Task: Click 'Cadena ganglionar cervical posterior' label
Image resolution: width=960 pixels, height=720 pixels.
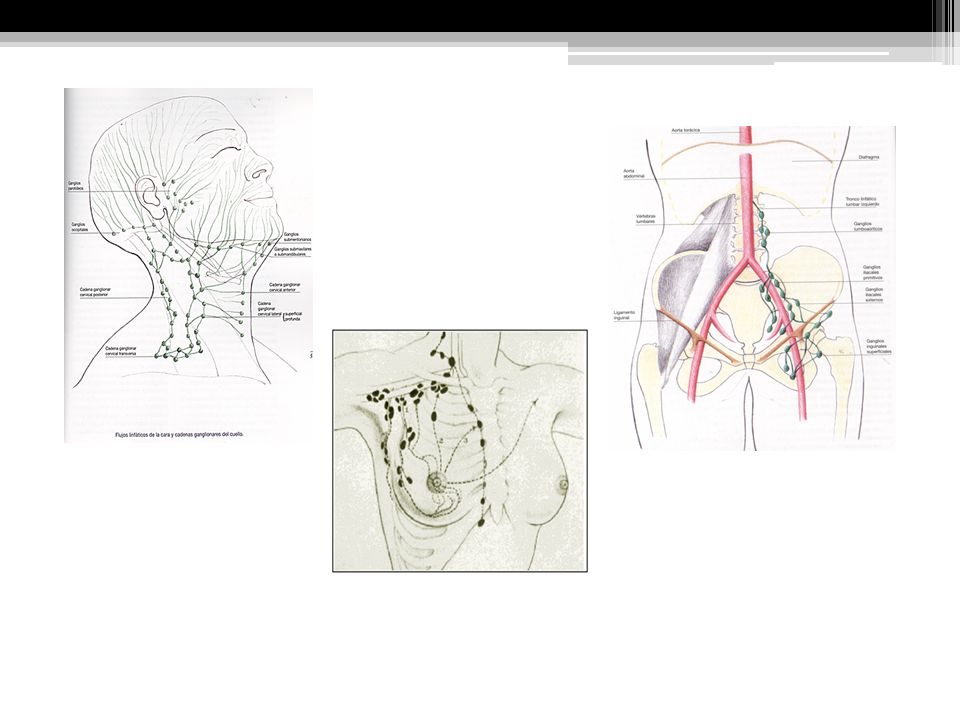Action: click(96, 291)
